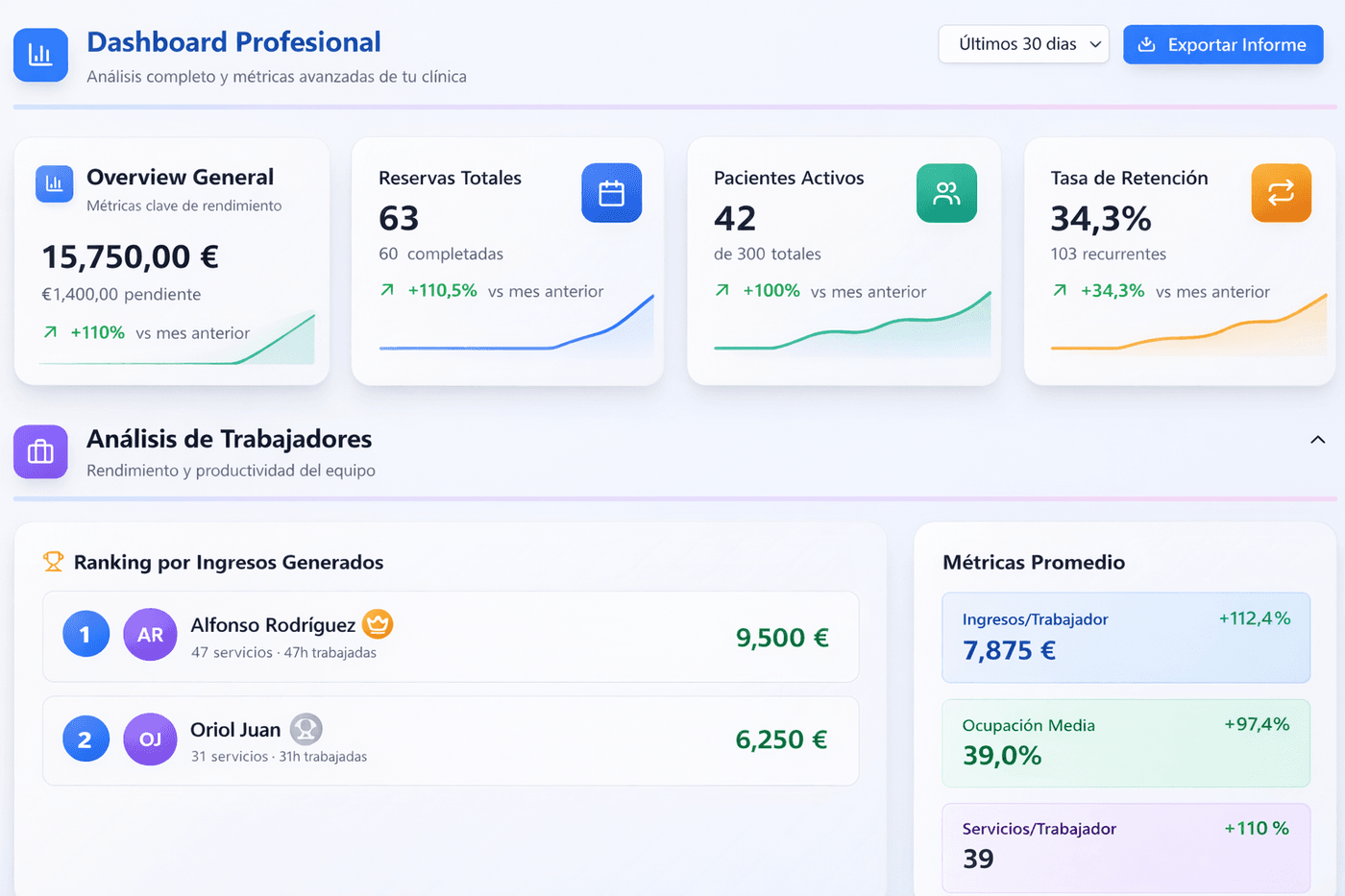The height and width of the screenshot is (896, 1345).
Task: Select the briefcase icon for Análisis de Trabajadores
Action: (40, 451)
